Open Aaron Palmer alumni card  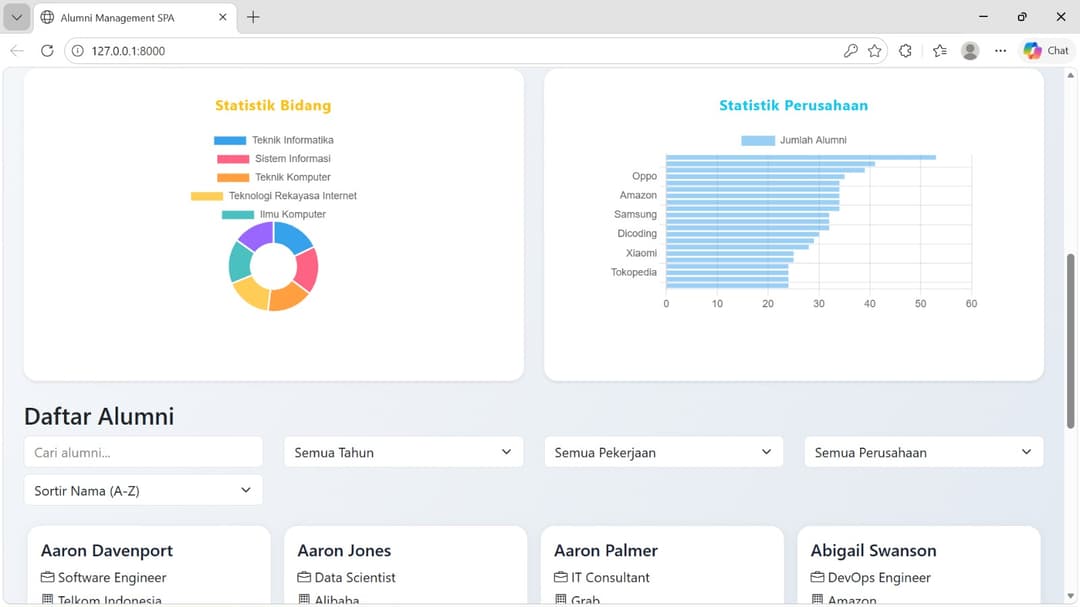(x=662, y=566)
